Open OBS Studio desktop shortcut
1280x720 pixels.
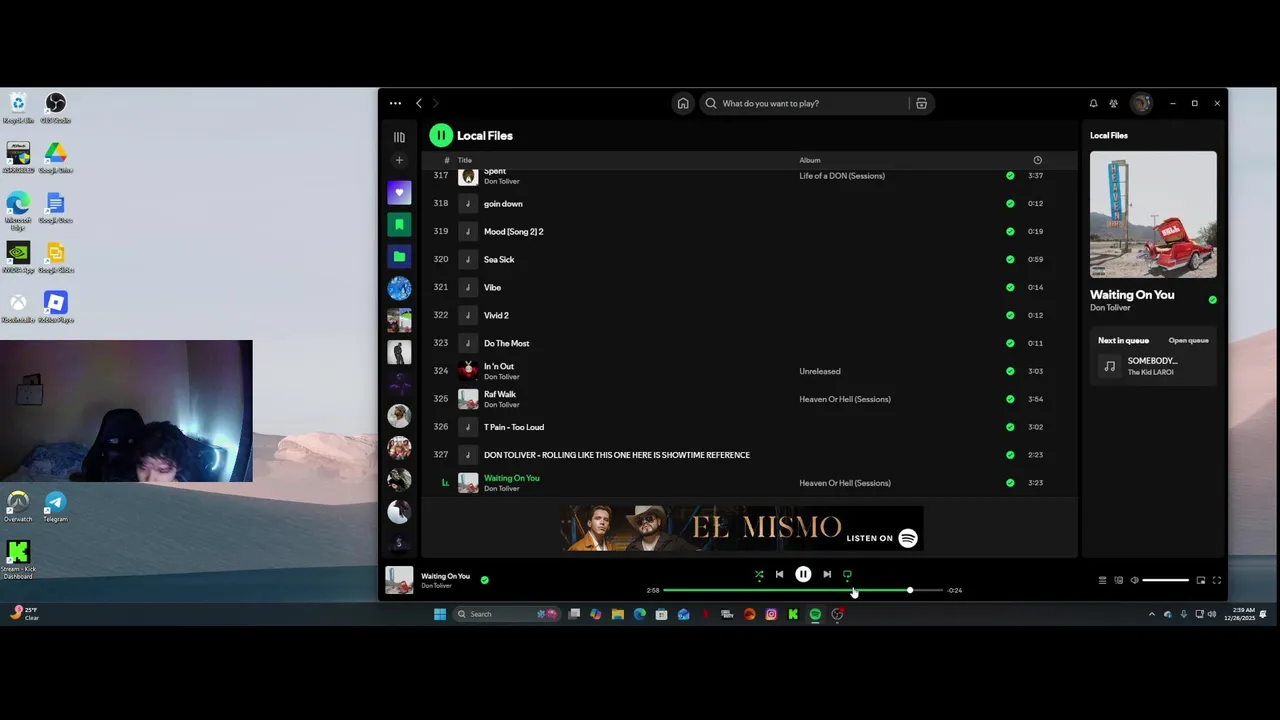(56, 108)
